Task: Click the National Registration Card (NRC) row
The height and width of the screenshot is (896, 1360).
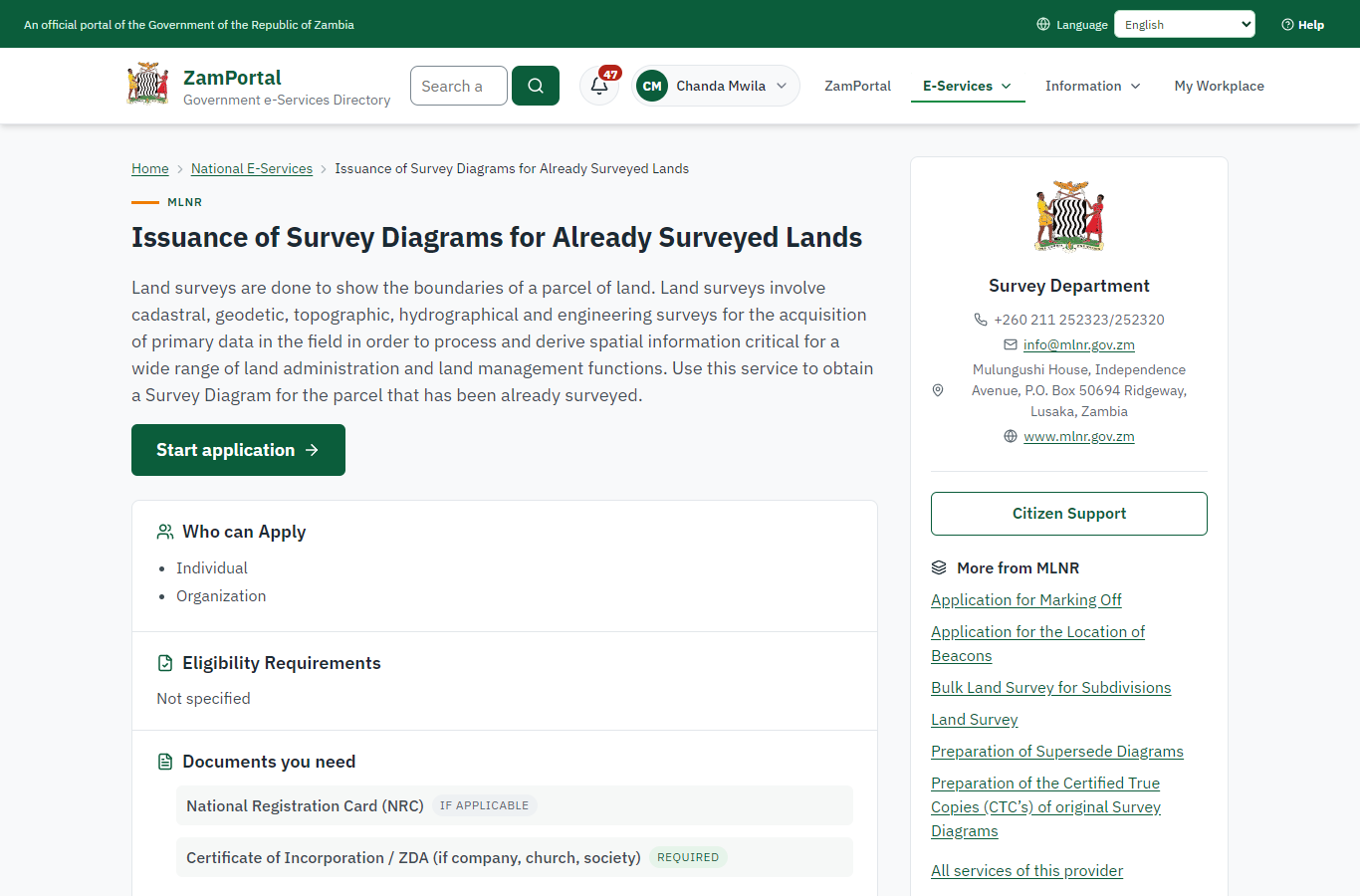Action: click(515, 805)
